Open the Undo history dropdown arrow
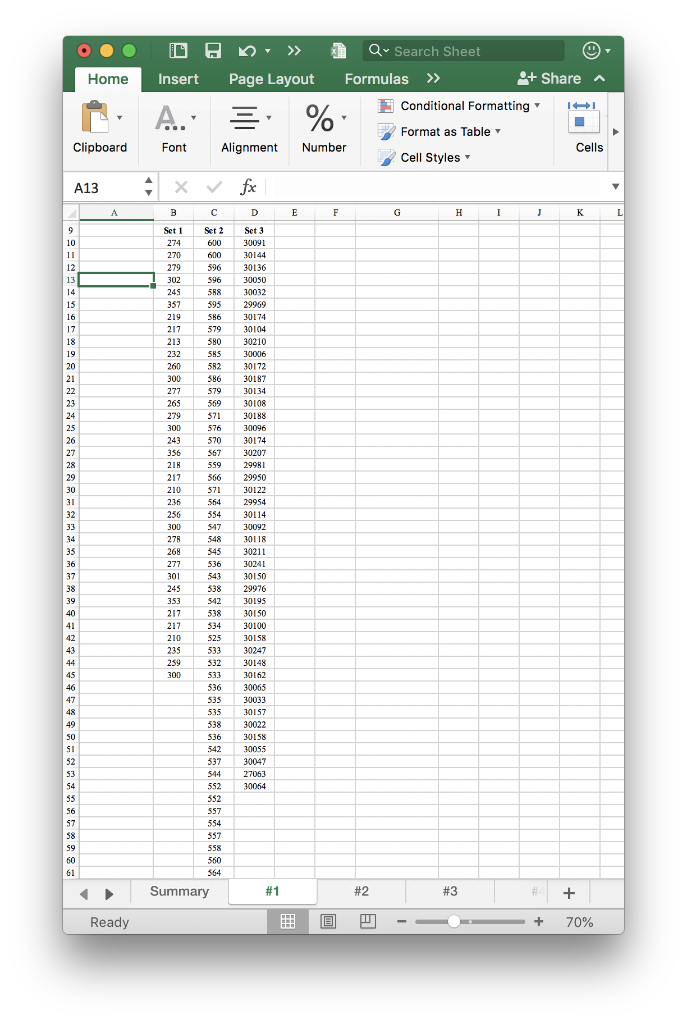 coord(268,51)
